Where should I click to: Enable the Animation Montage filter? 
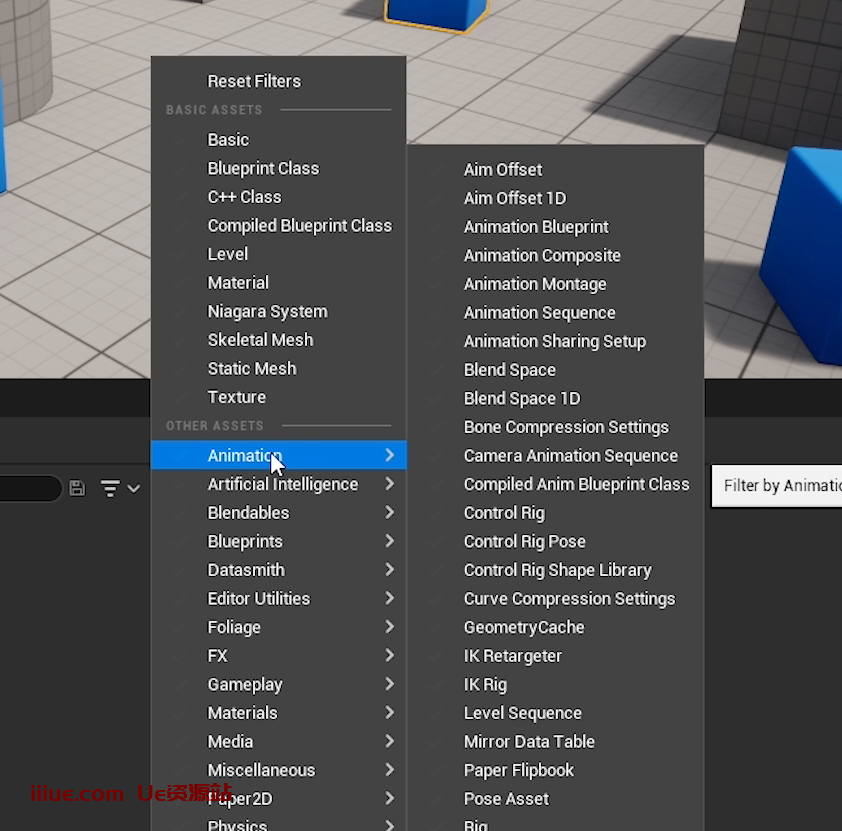(535, 284)
